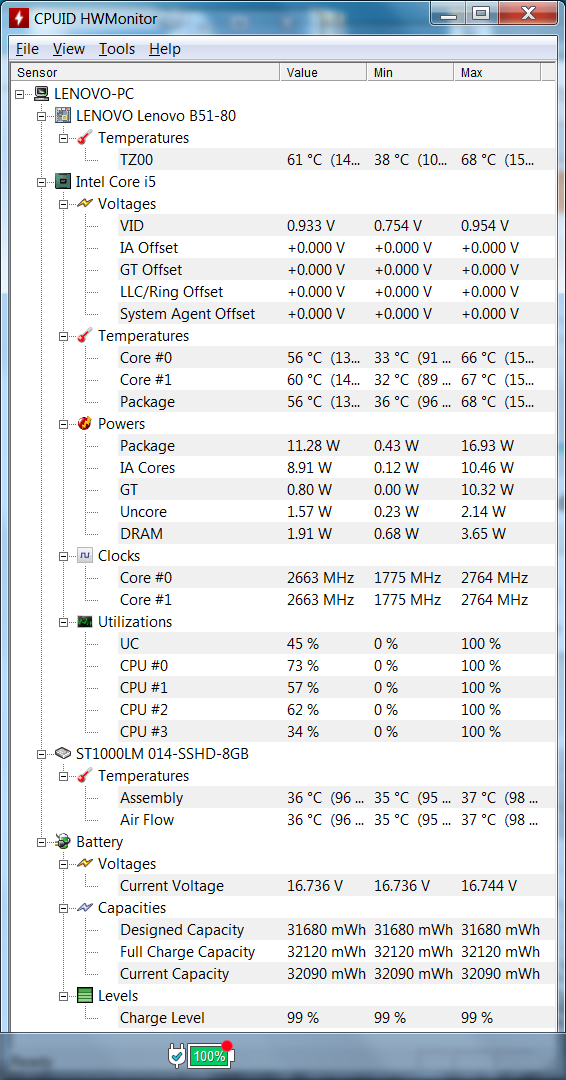
Task: Click the Intel Core i5 chip icon
Action: [63, 182]
